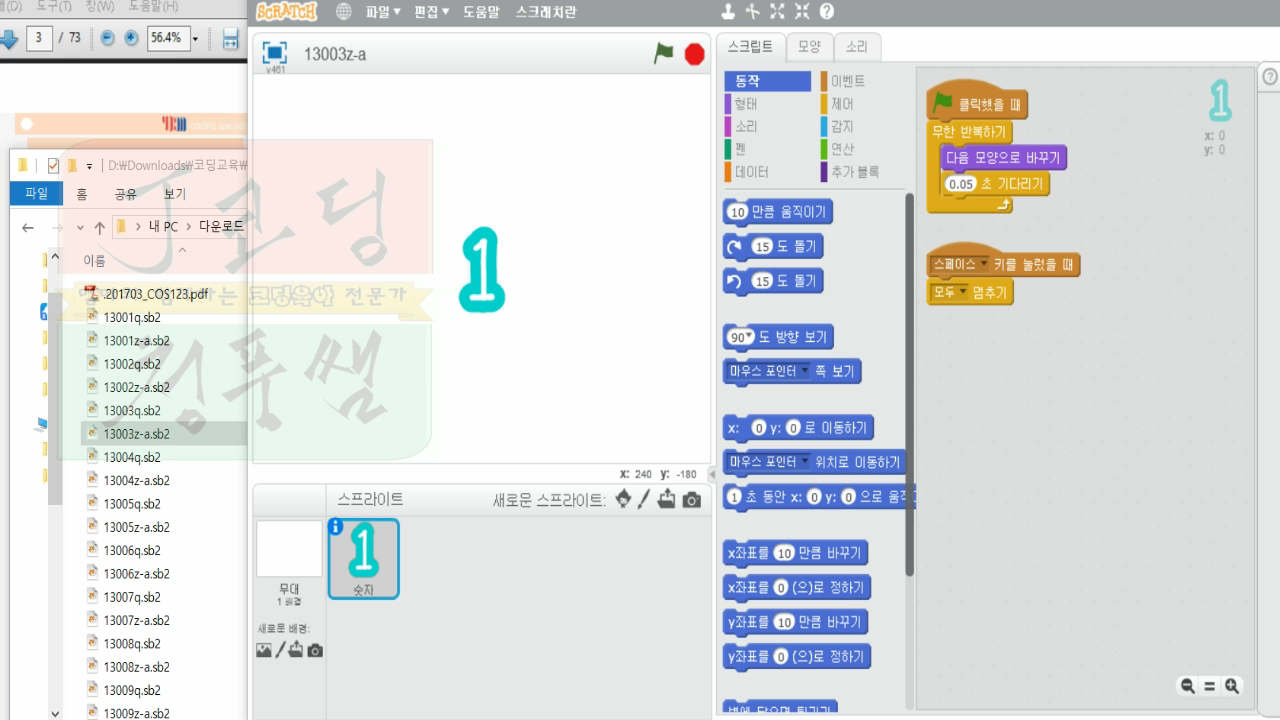
Task: Open the 편집 menu in Scratch
Action: 433,12
